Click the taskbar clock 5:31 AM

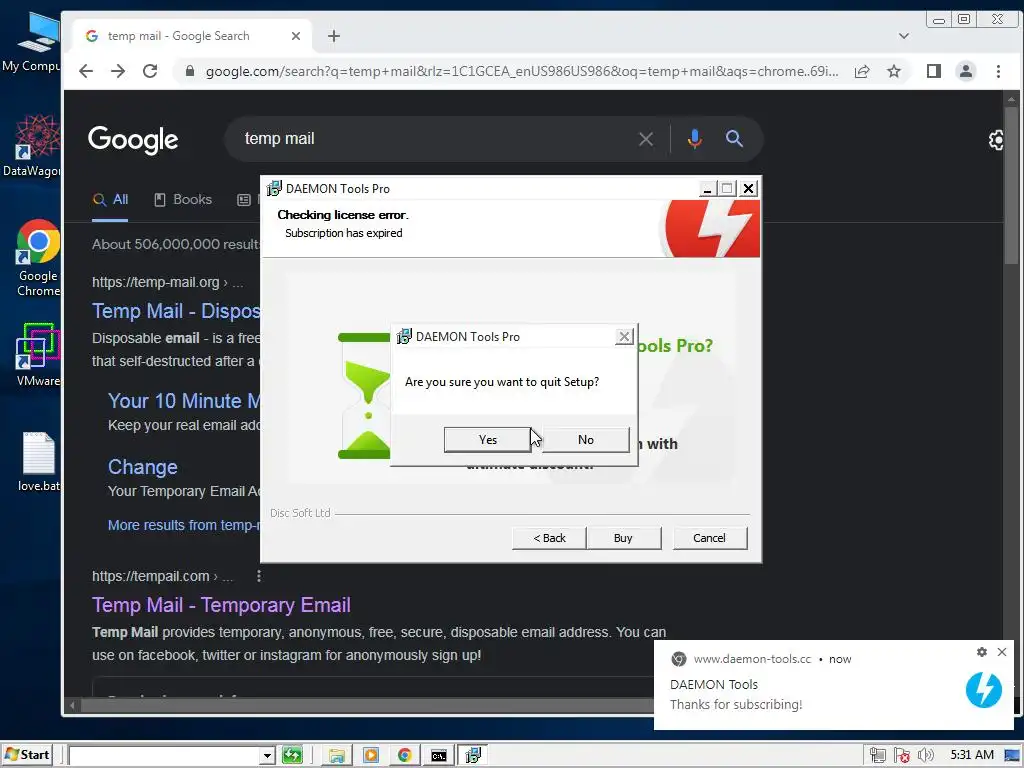tap(971, 755)
